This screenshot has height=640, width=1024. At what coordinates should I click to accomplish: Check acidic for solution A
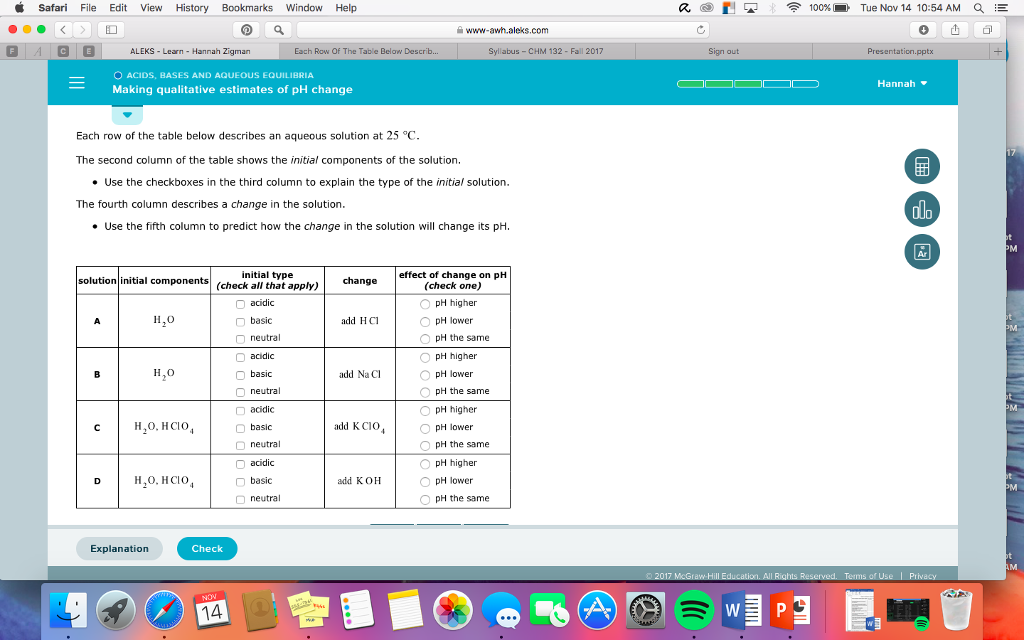[240, 304]
